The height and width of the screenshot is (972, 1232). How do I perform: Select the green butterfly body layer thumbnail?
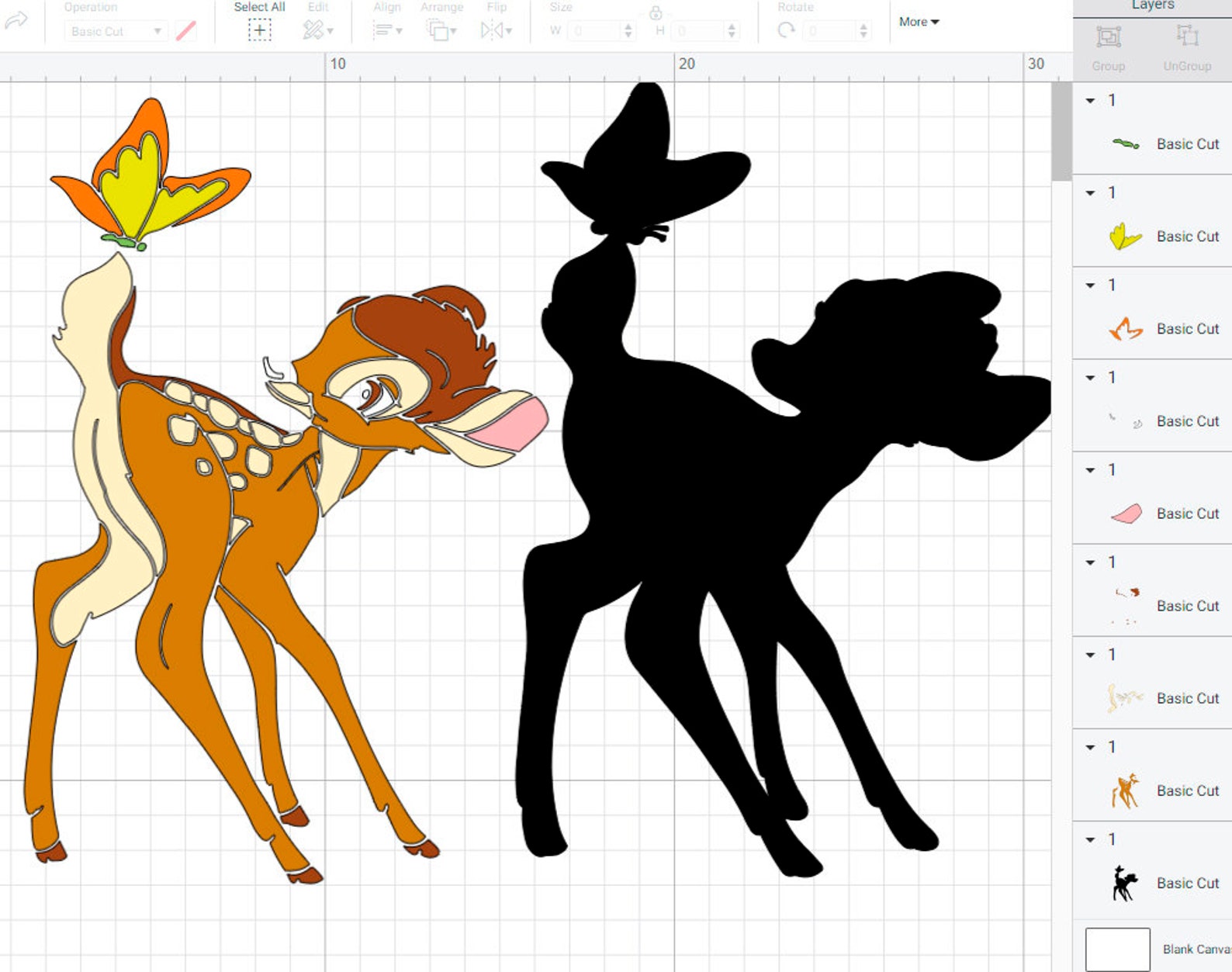click(x=1126, y=144)
